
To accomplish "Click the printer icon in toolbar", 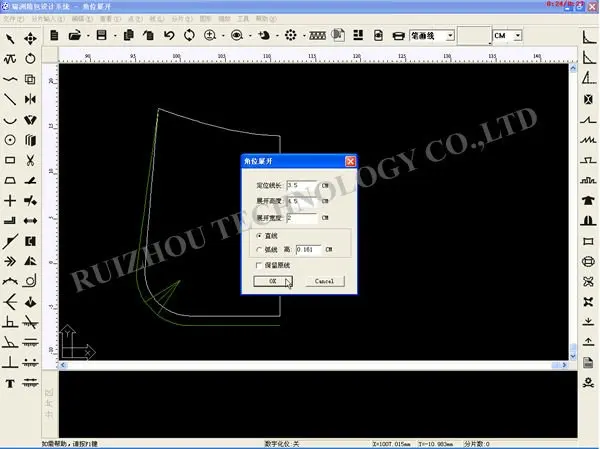I will (398, 36).
